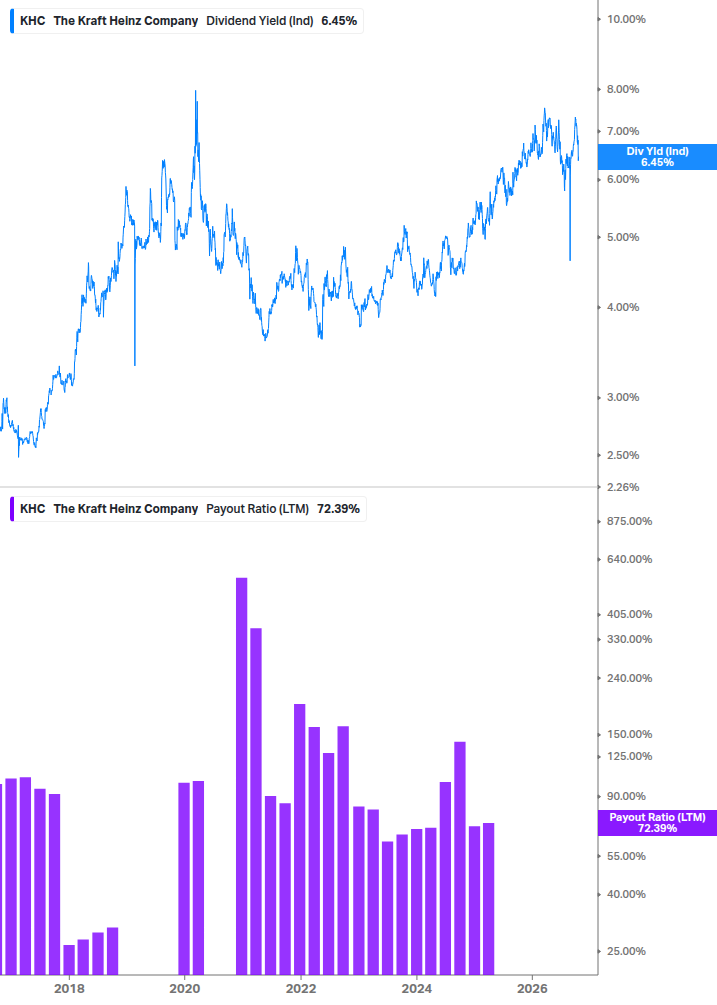Screen dimensions: 717x1005
Task: Click the 55.00% payout ratio axis label
Action: [x=626, y=856]
